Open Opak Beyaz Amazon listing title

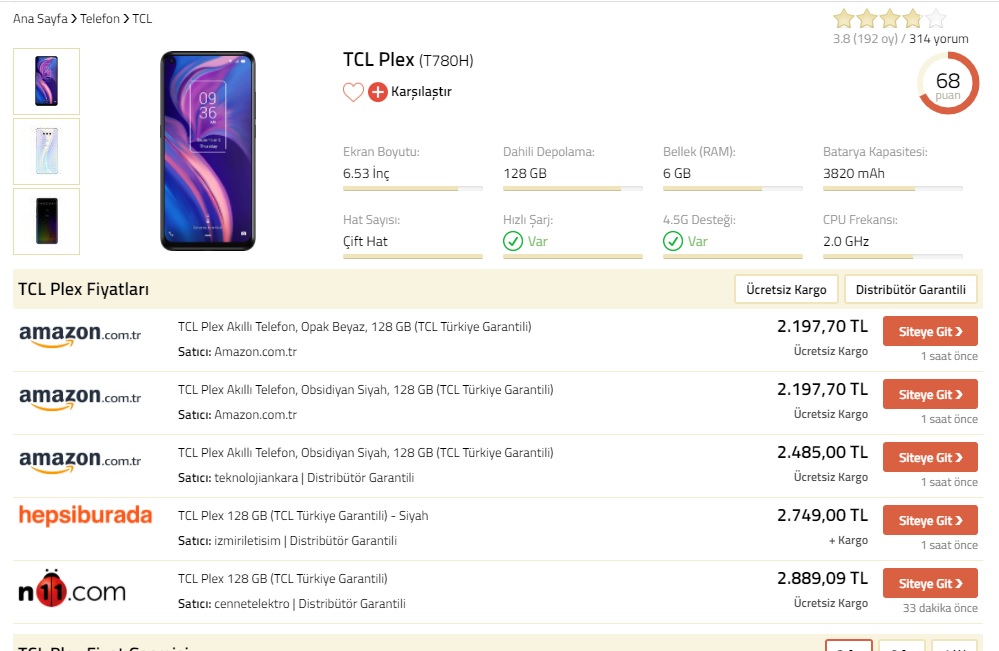point(354,327)
